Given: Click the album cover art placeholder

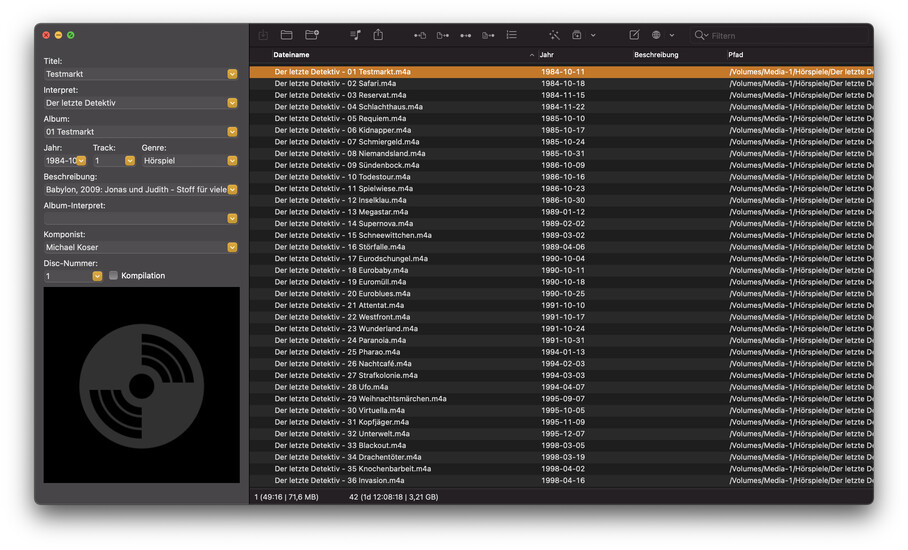Looking at the screenshot, I should [141, 385].
